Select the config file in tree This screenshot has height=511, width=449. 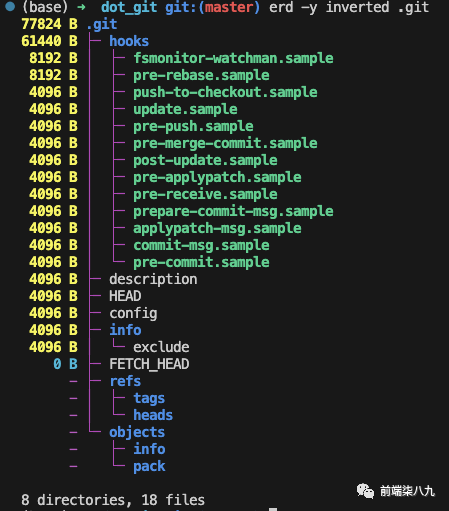(133, 313)
